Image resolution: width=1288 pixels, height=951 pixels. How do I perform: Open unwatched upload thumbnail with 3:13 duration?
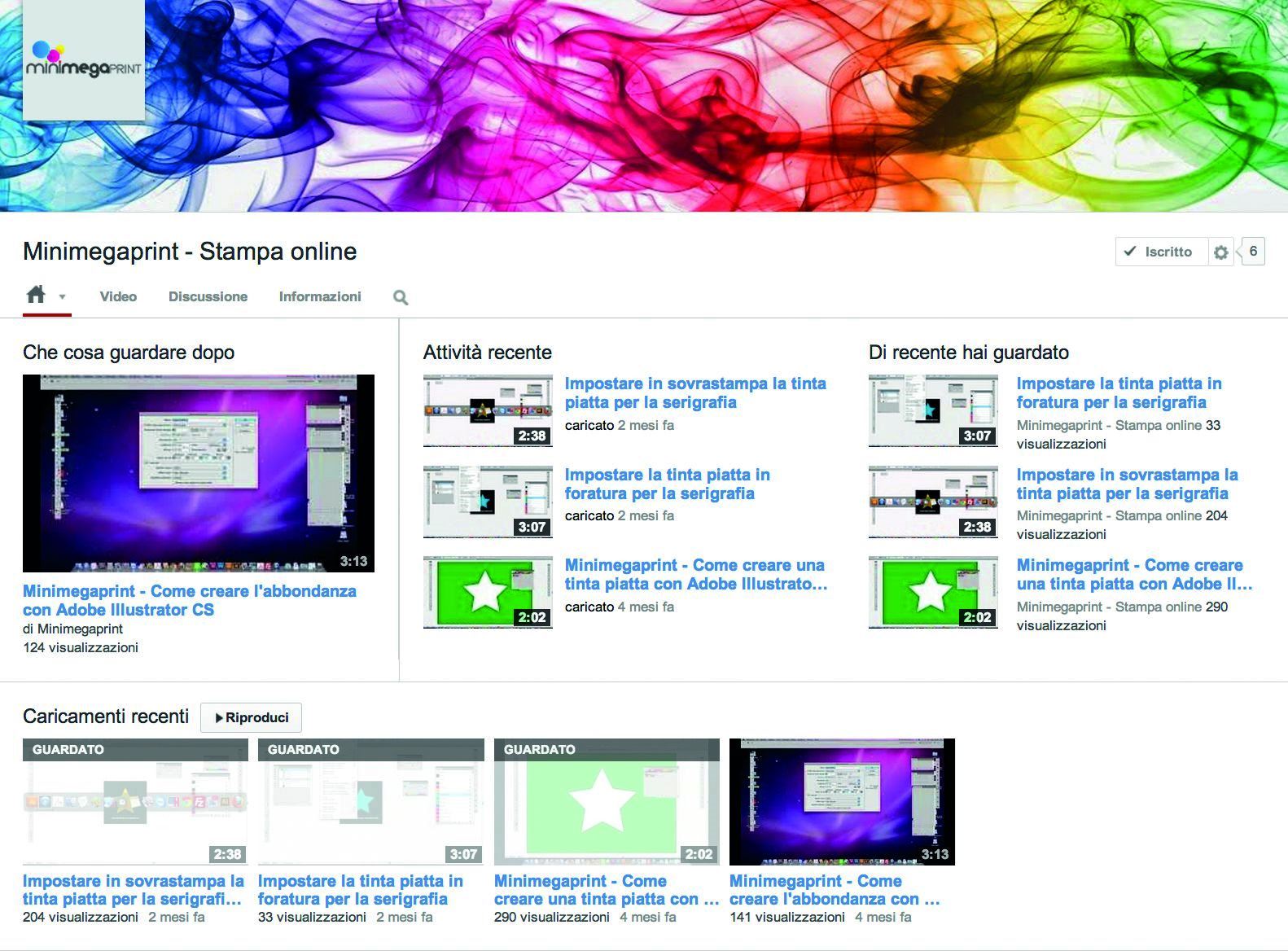(x=842, y=801)
